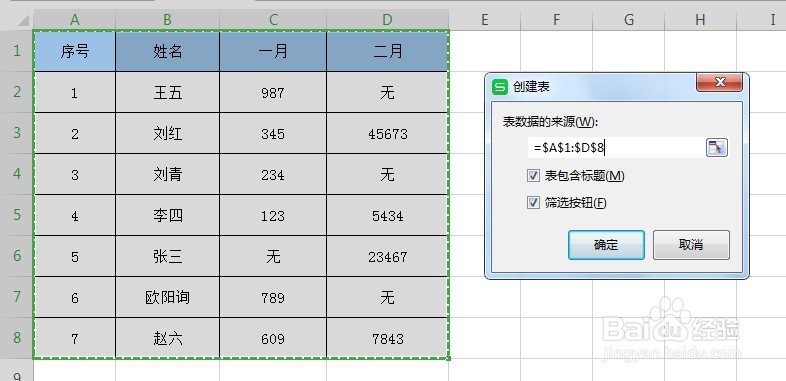Image resolution: width=786 pixels, height=381 pixels.
Task: Click the cell containing 刘青
Action: [x=167, y=174]
